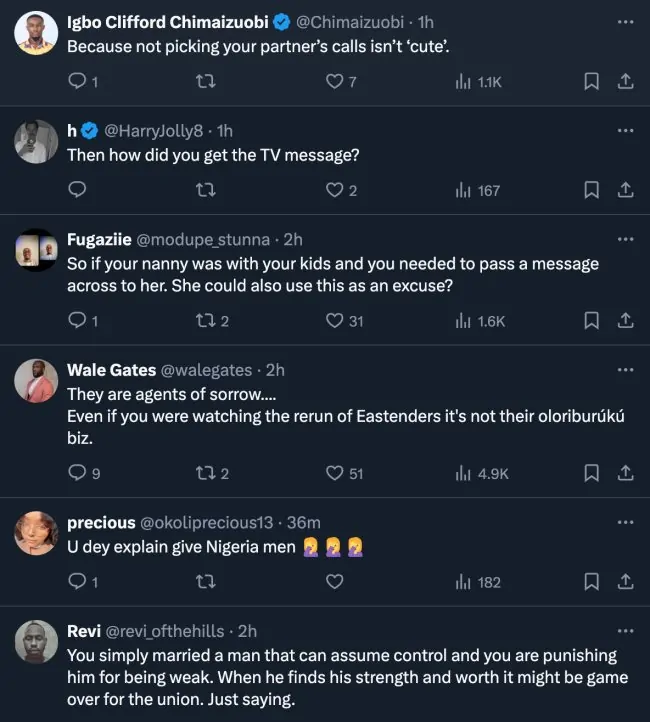The height and width of the screenshot is (722, 650).
Task: Bookmark Fugaziie's tweet
Action: pos(591,321)
